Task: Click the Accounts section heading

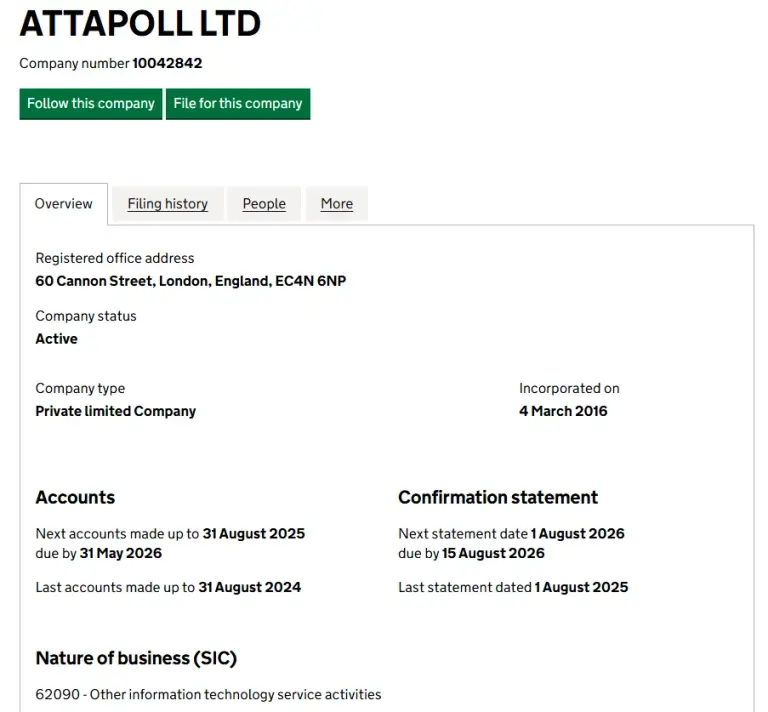Action: coord(75,498)
